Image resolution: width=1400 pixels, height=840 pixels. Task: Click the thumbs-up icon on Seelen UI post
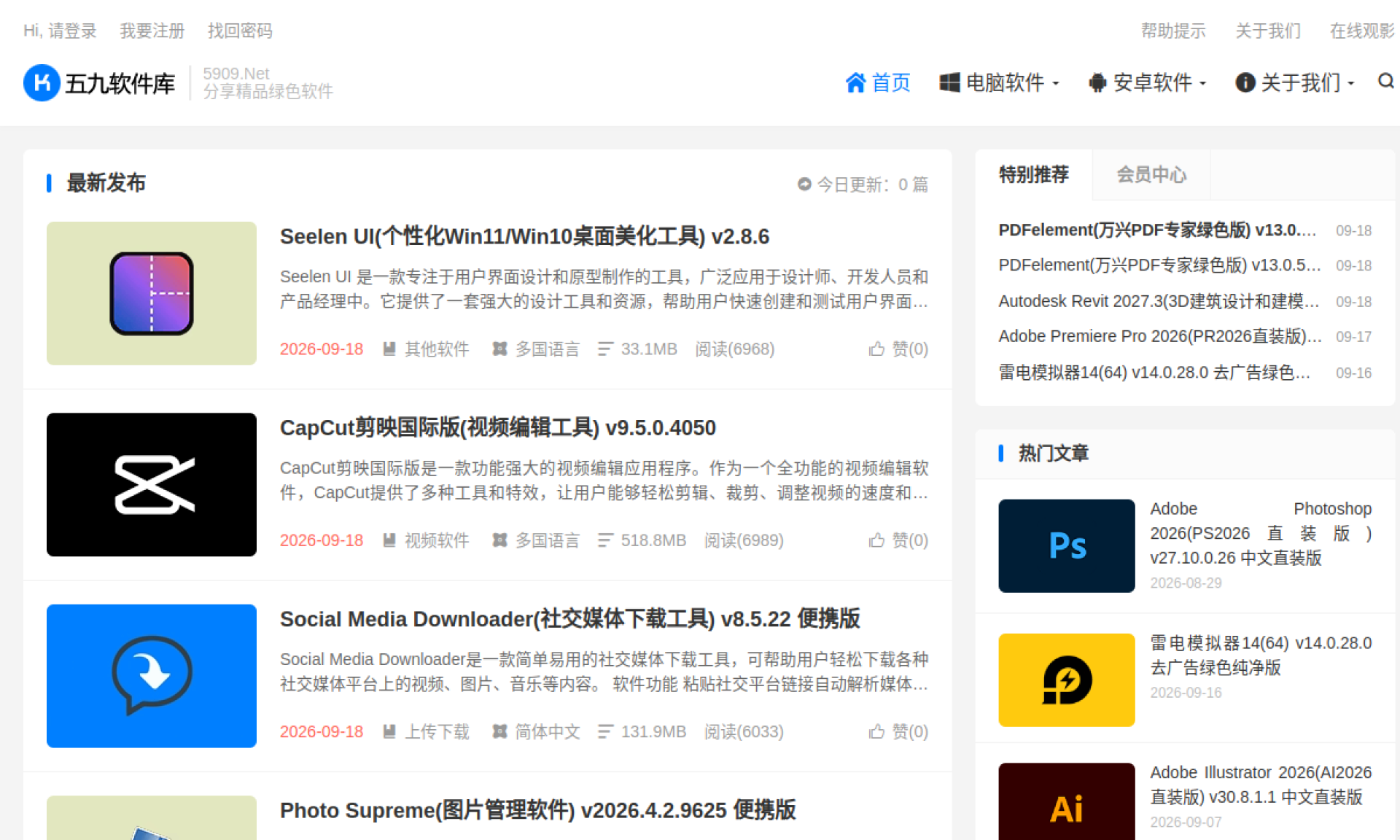pyautogui.click(x=876, y=349)
